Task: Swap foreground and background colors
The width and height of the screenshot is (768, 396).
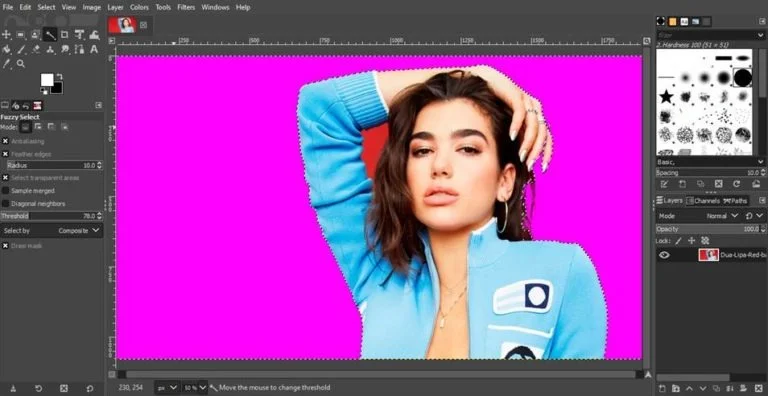Action: (59, 76)
